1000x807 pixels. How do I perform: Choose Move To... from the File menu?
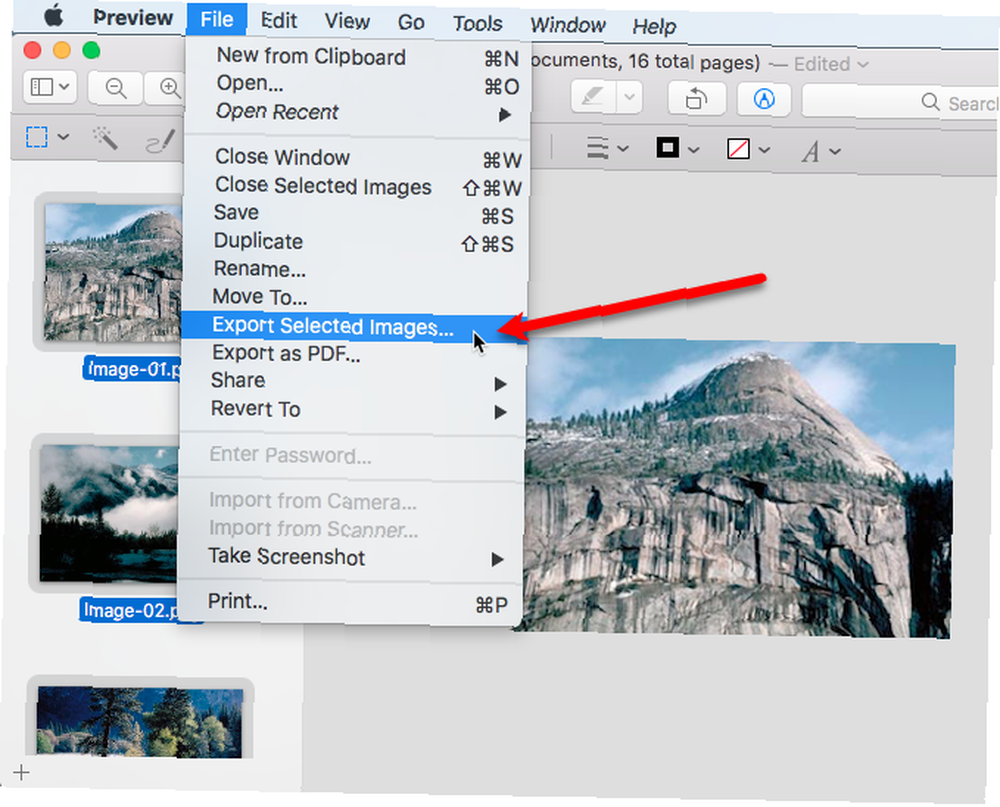[x=354, y=297]
